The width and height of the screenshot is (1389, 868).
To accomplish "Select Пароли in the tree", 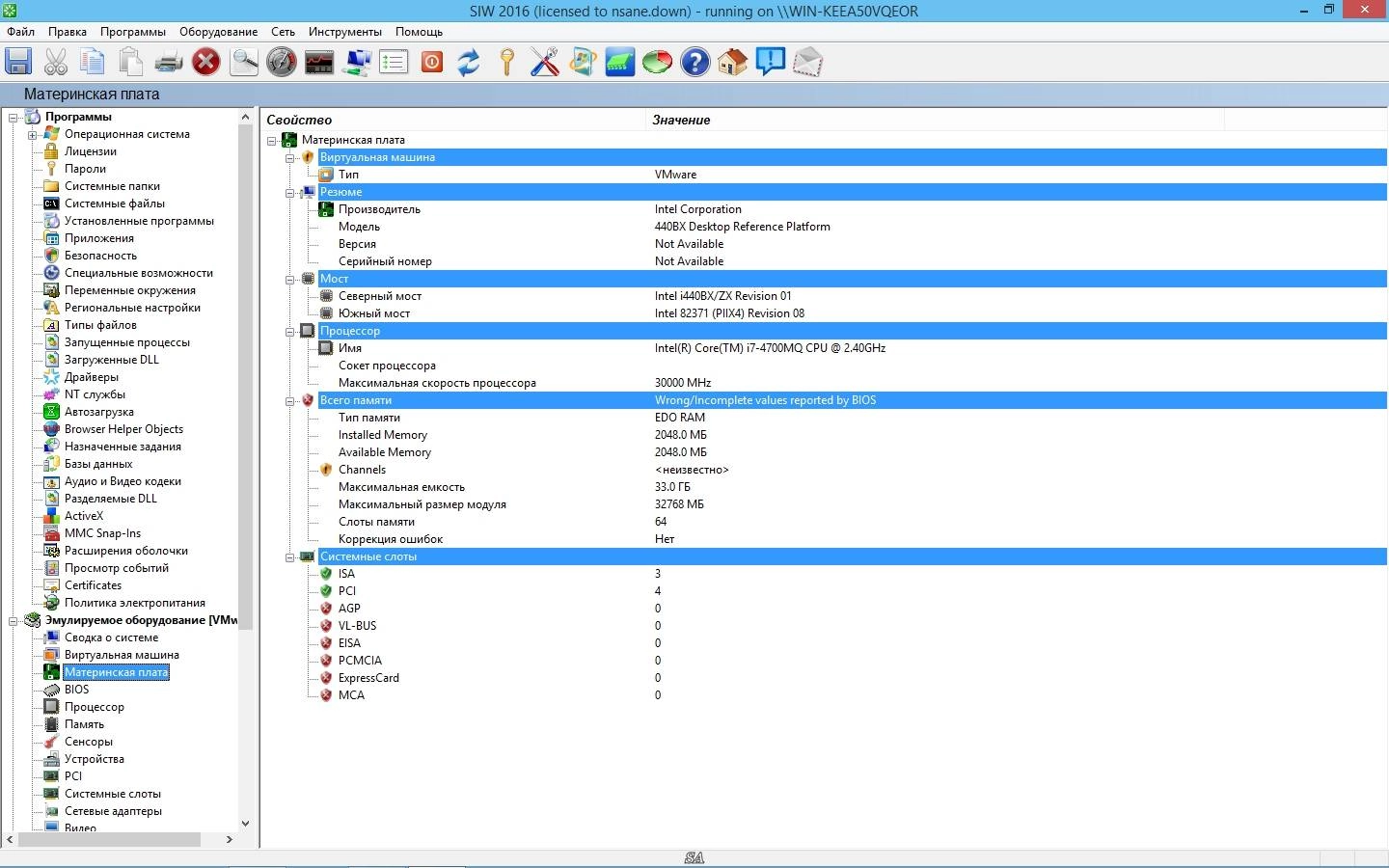I will [x=85, y=169].
